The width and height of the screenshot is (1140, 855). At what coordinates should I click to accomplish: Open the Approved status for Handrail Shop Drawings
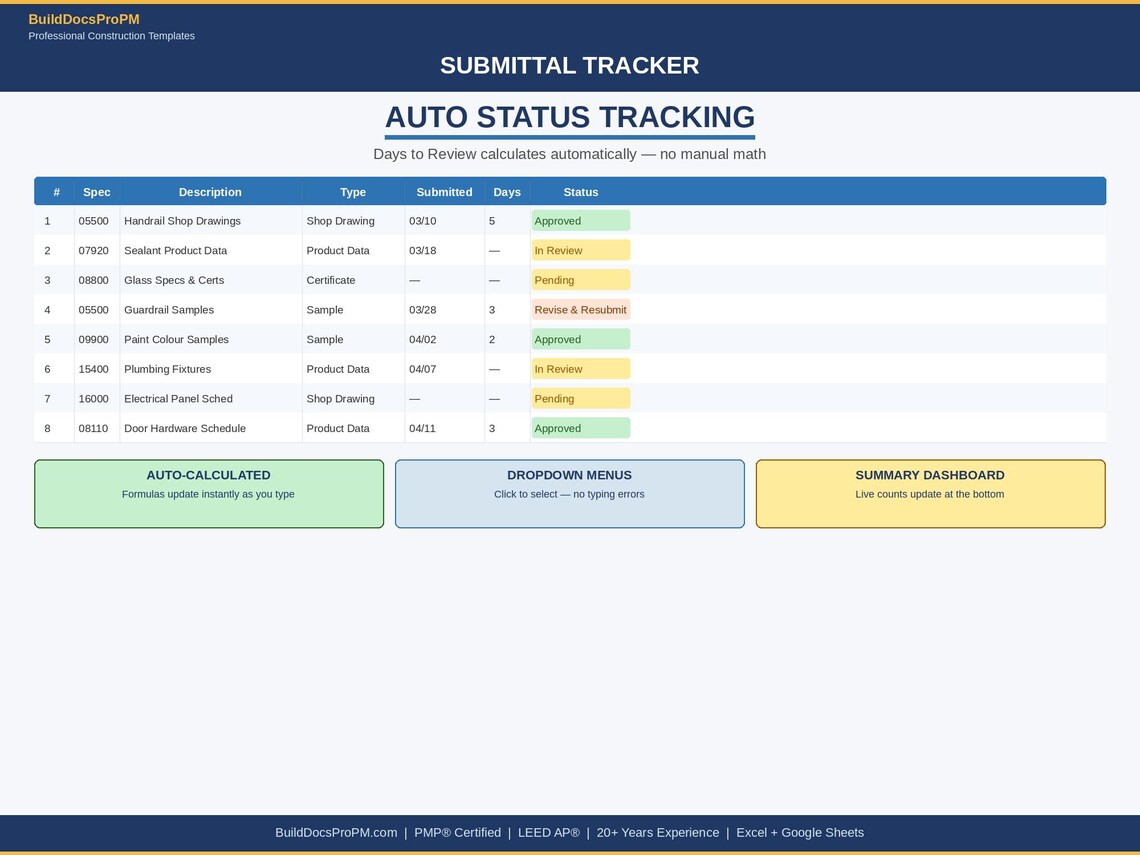click(581, 220)
